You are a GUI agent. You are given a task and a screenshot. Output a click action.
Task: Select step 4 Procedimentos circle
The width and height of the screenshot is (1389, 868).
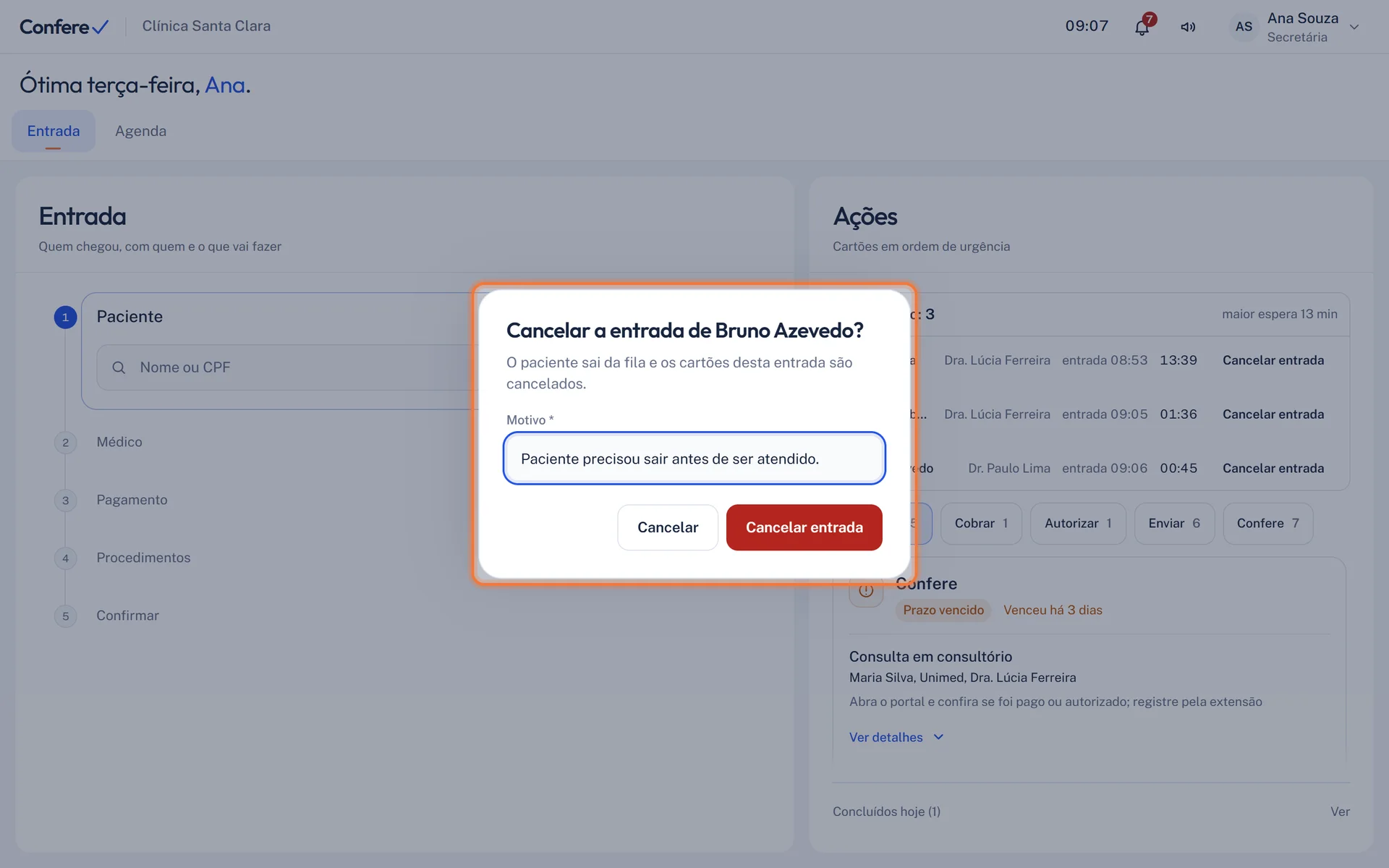click(65, 558)
